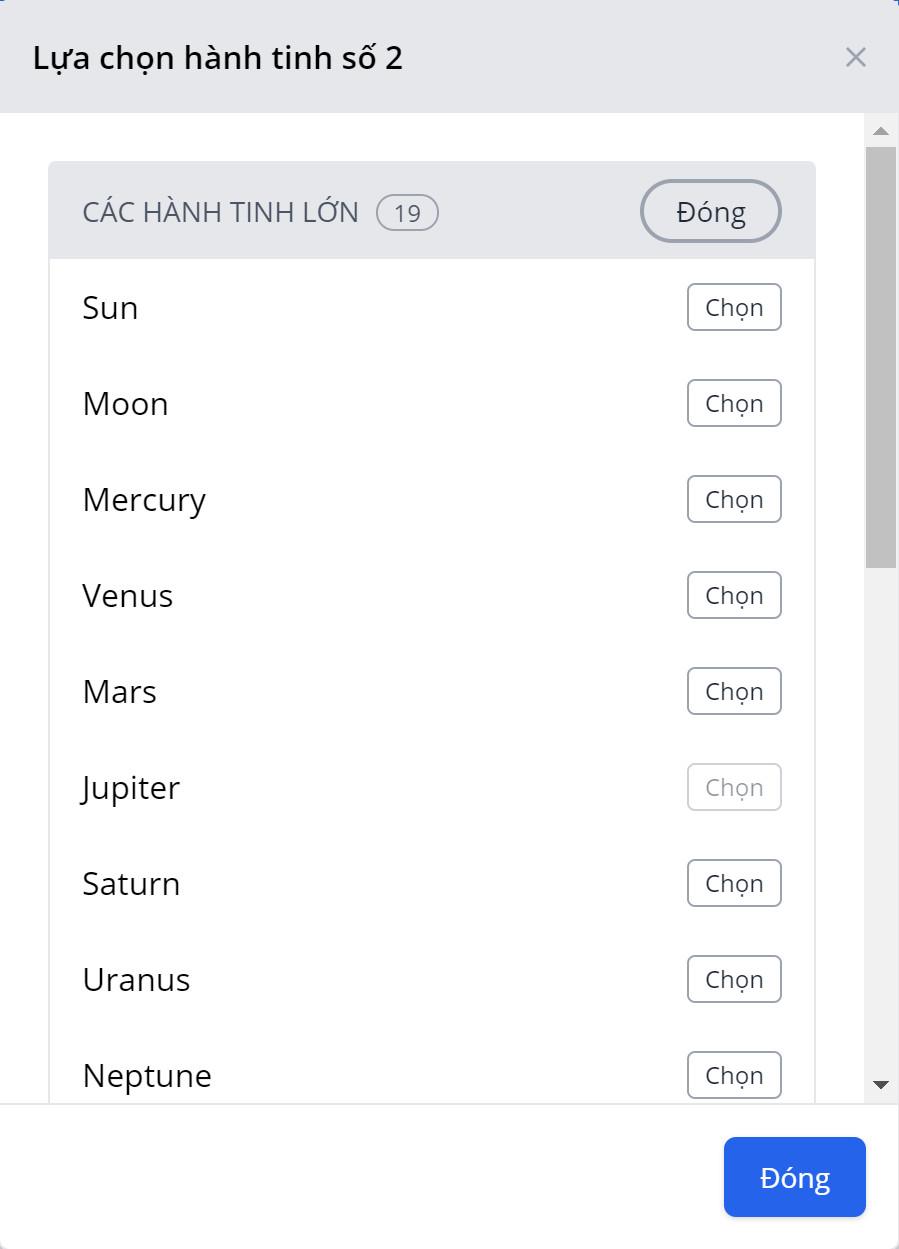Click the Sun row label
Viewport: 899px width, 1249px height.
[110, 307]
